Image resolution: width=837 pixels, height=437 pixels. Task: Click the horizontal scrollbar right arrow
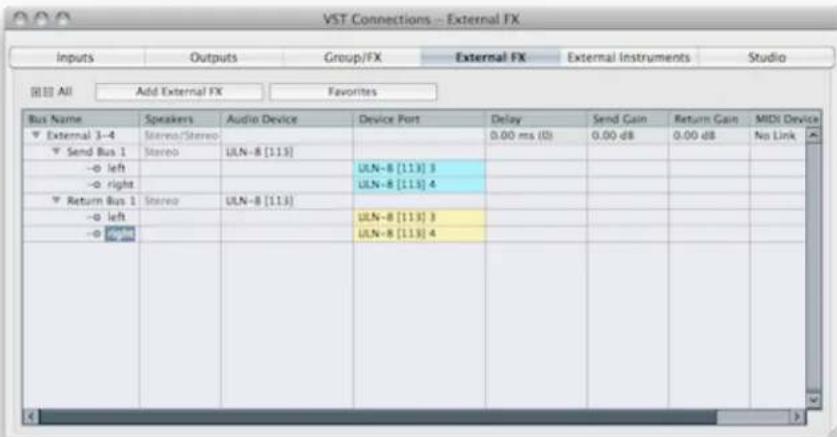tap(798, 416)
